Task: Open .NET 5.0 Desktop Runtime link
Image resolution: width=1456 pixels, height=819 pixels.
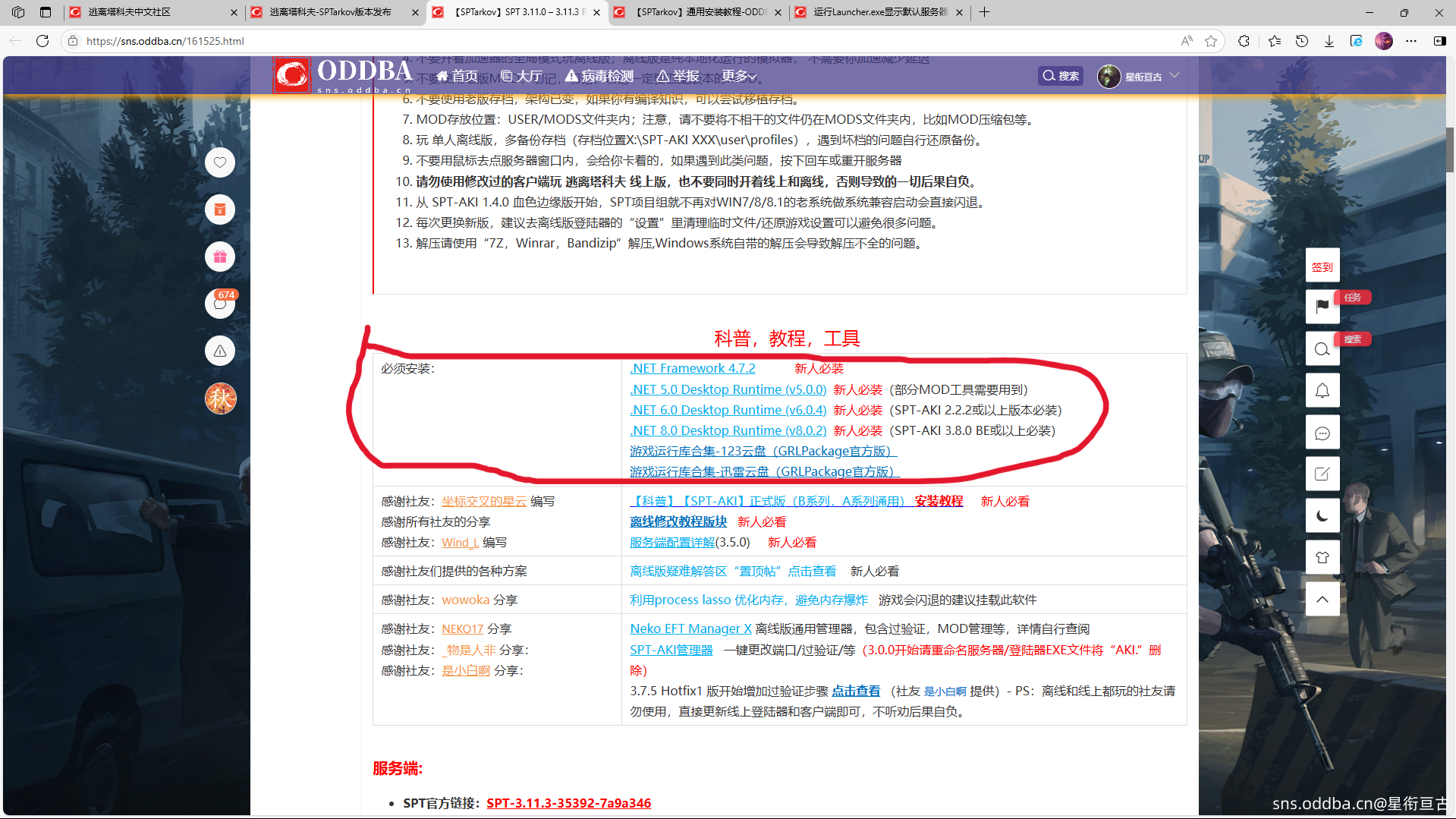Action: click(728, 389)
